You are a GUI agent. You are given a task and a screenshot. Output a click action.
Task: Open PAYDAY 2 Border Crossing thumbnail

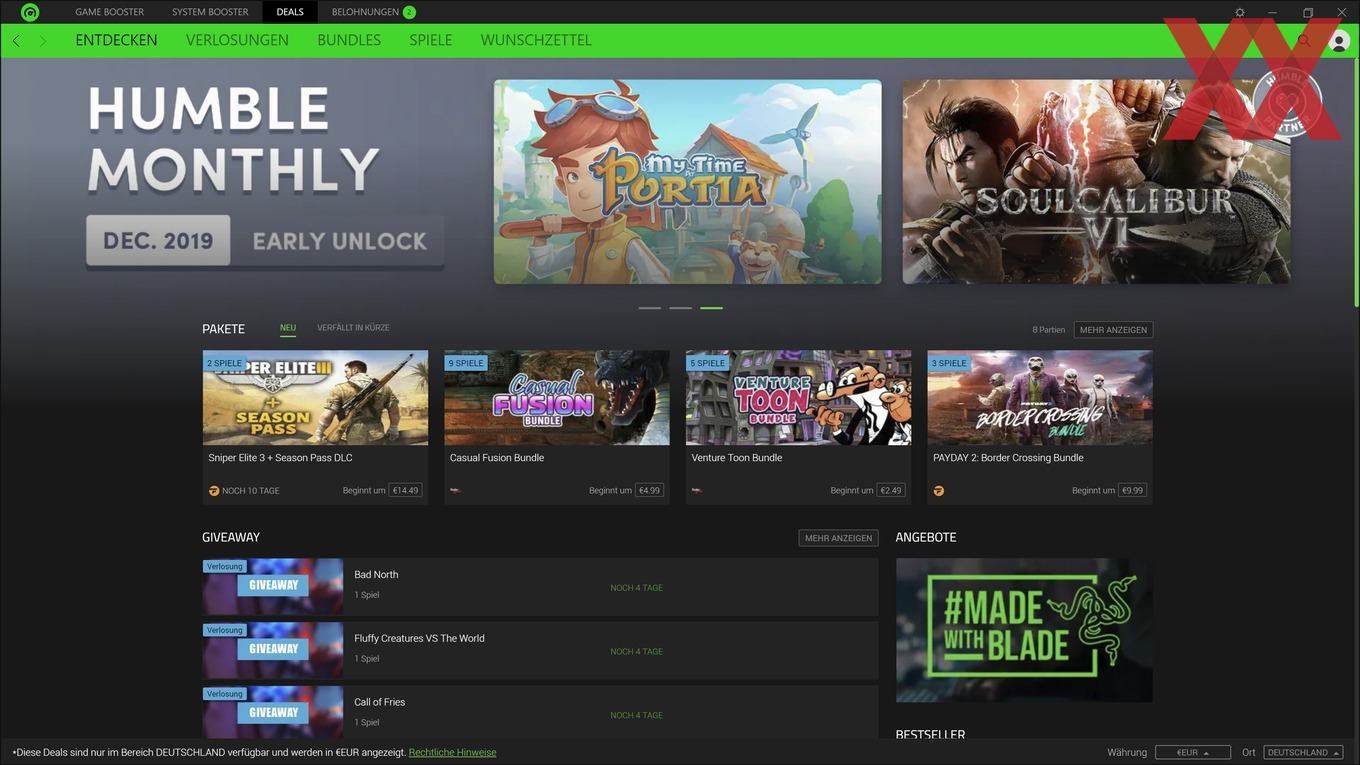(x=1040, y=397)
